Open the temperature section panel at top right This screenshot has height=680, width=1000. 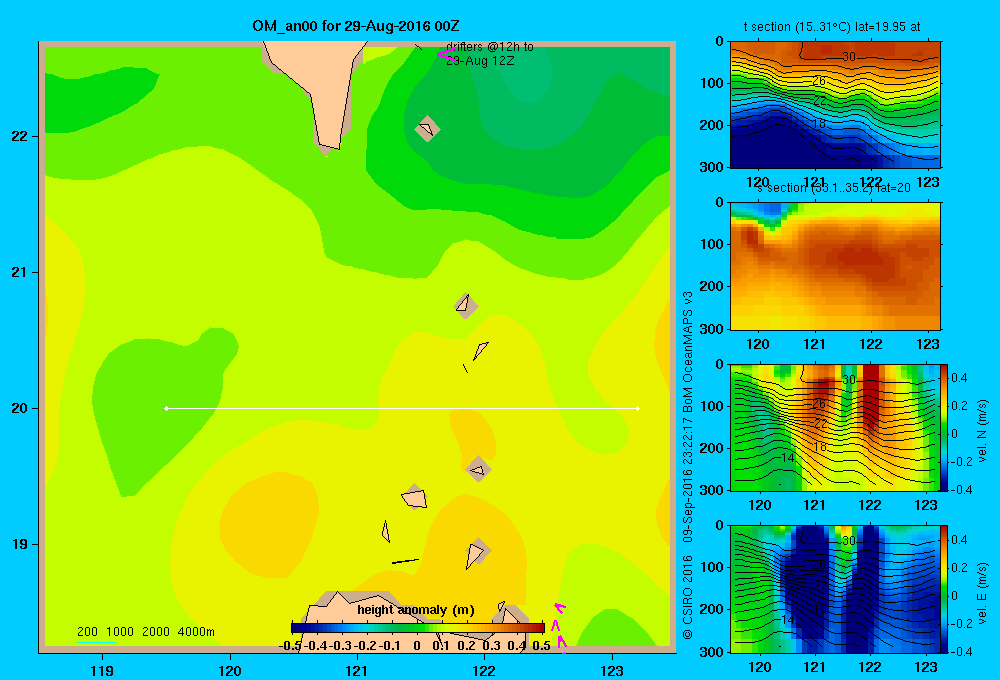coord(835,105)
